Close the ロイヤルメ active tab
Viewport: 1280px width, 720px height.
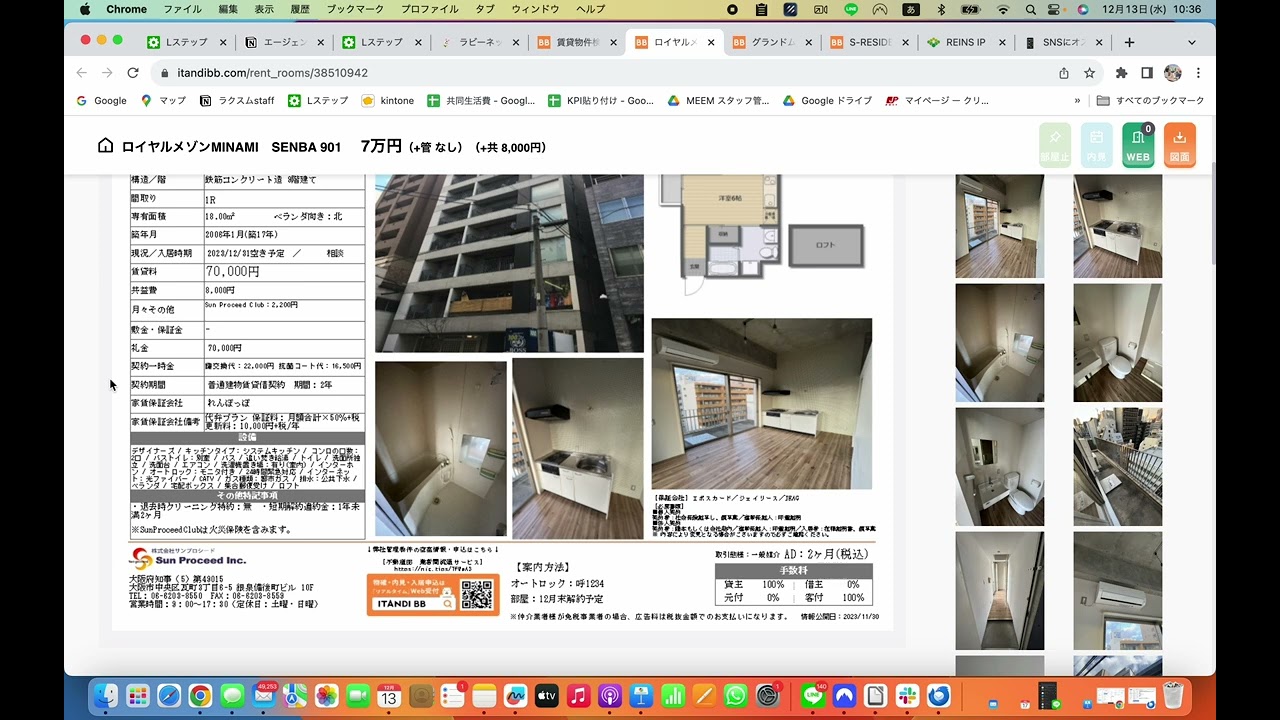[x=711, y=42]
